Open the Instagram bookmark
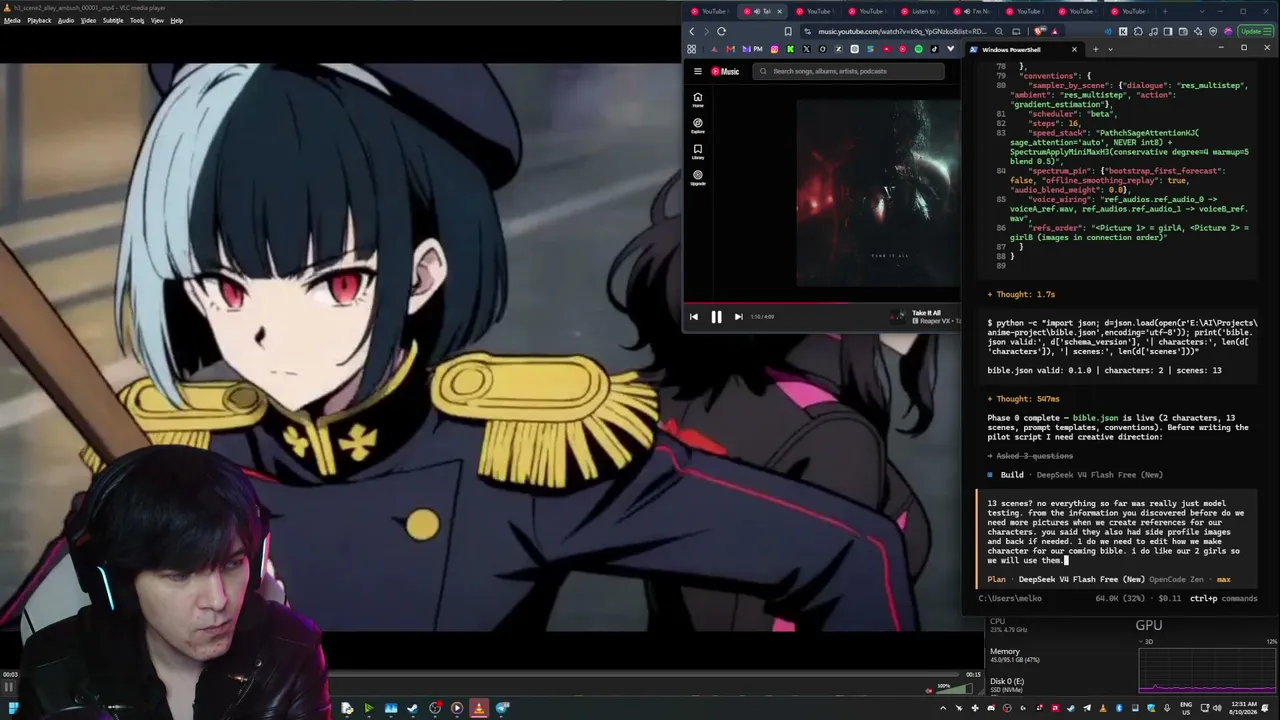Screen dimensions: 1280x720 [774, 49]
